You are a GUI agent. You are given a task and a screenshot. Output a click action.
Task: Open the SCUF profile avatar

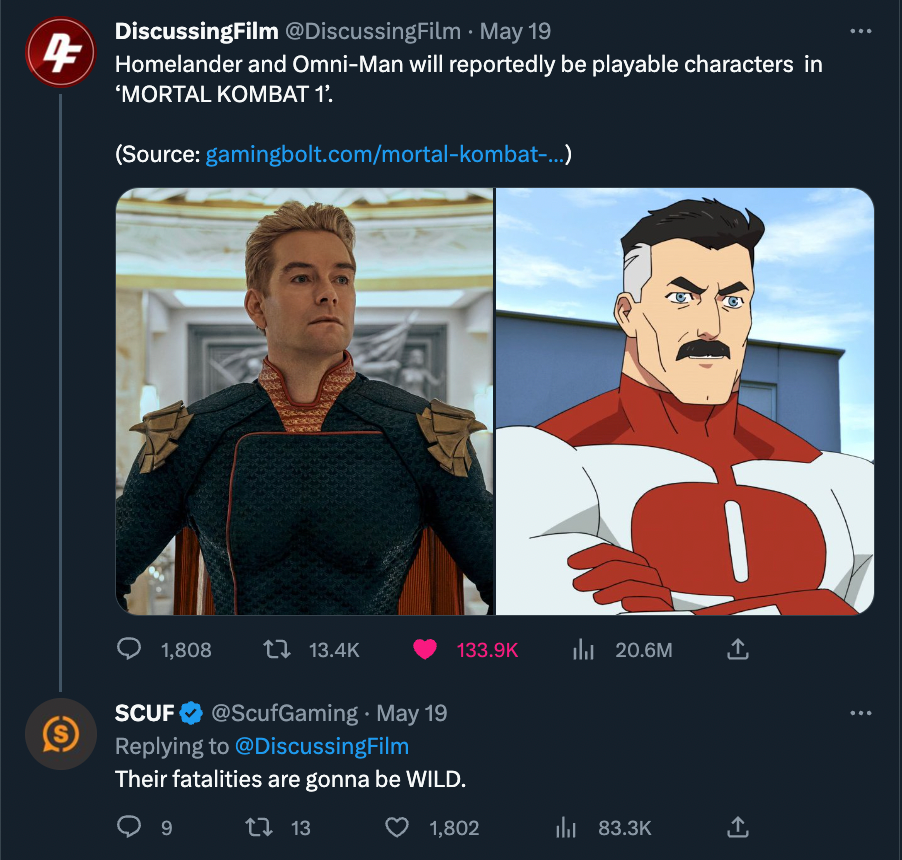coord(60,735)
